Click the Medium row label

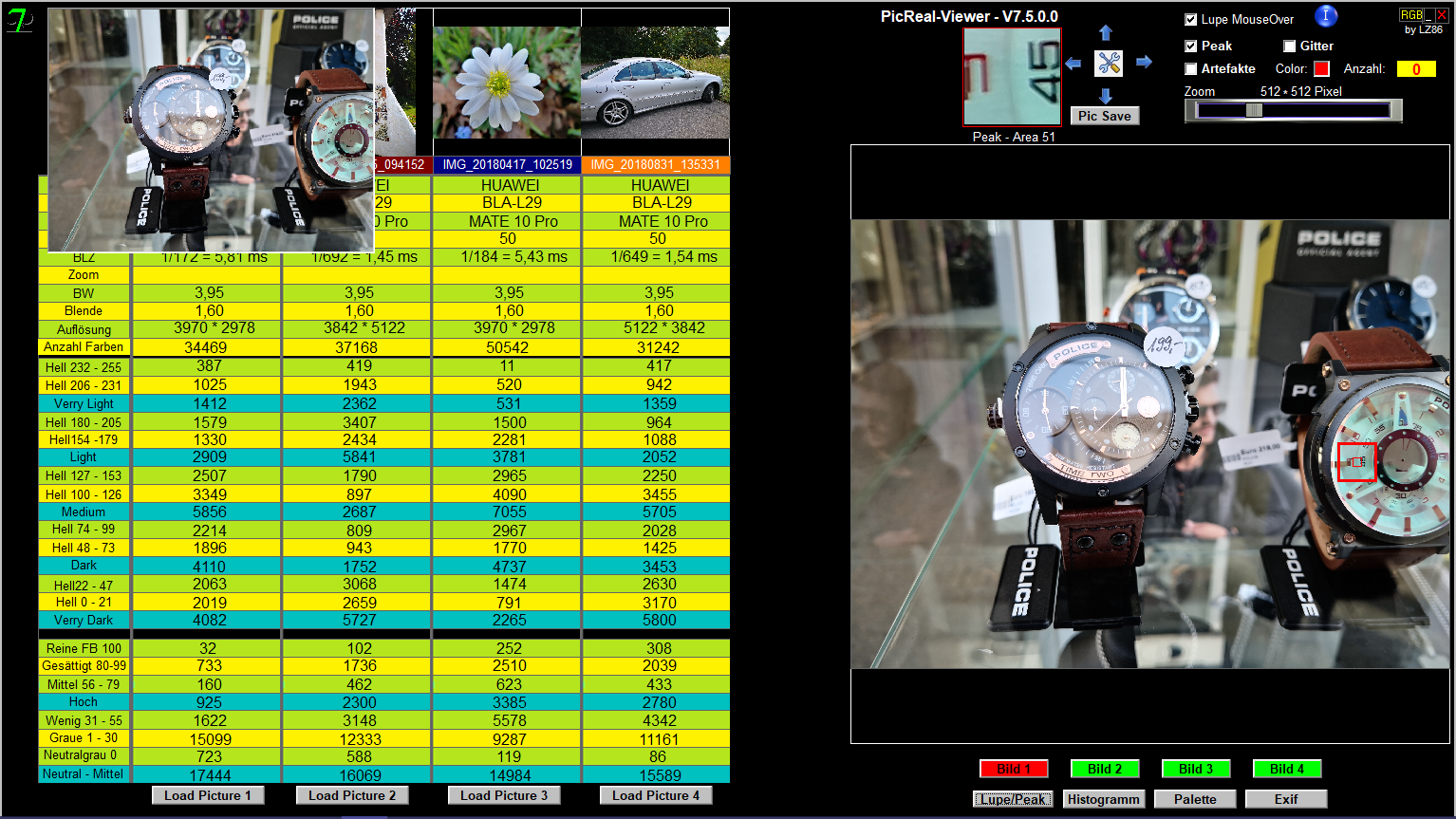[84, 512]
